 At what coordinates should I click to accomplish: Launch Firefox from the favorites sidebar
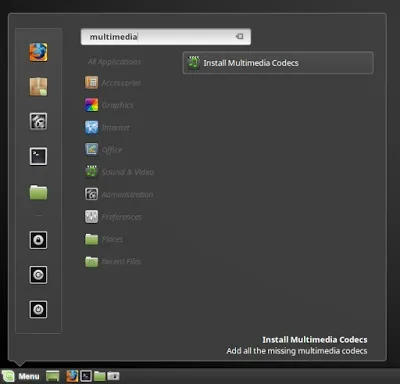click(38, 52)
